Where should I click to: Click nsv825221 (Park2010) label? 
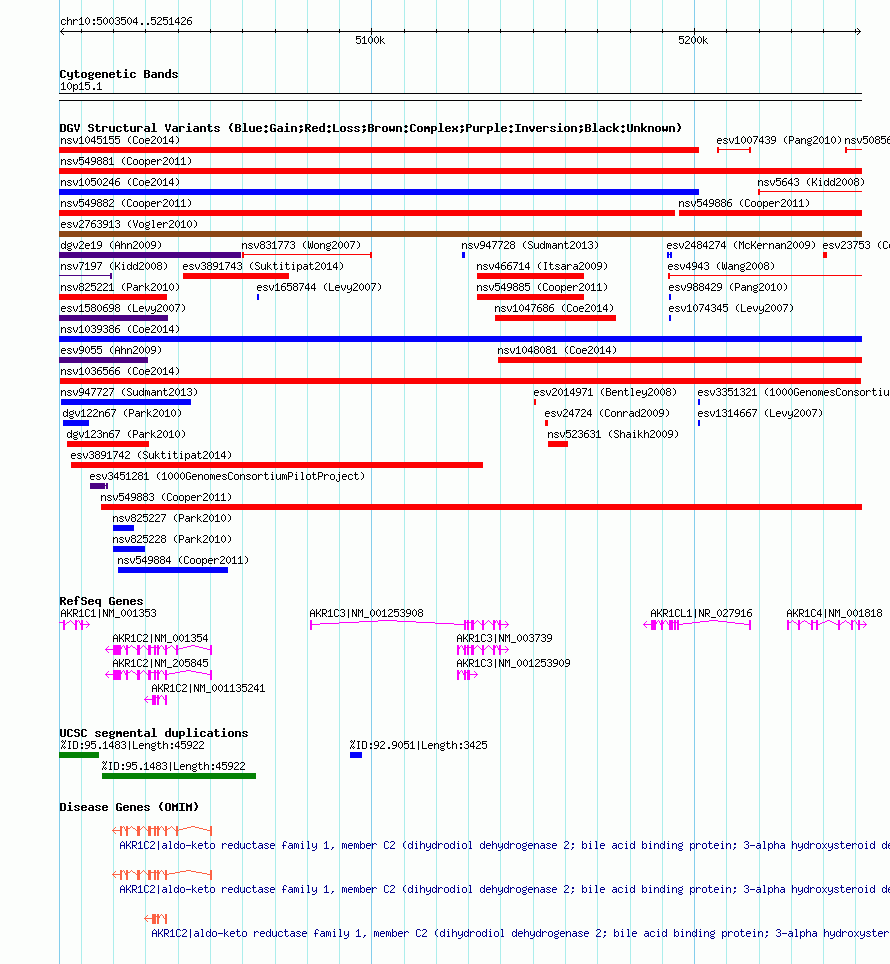click(x=120, y=287)
